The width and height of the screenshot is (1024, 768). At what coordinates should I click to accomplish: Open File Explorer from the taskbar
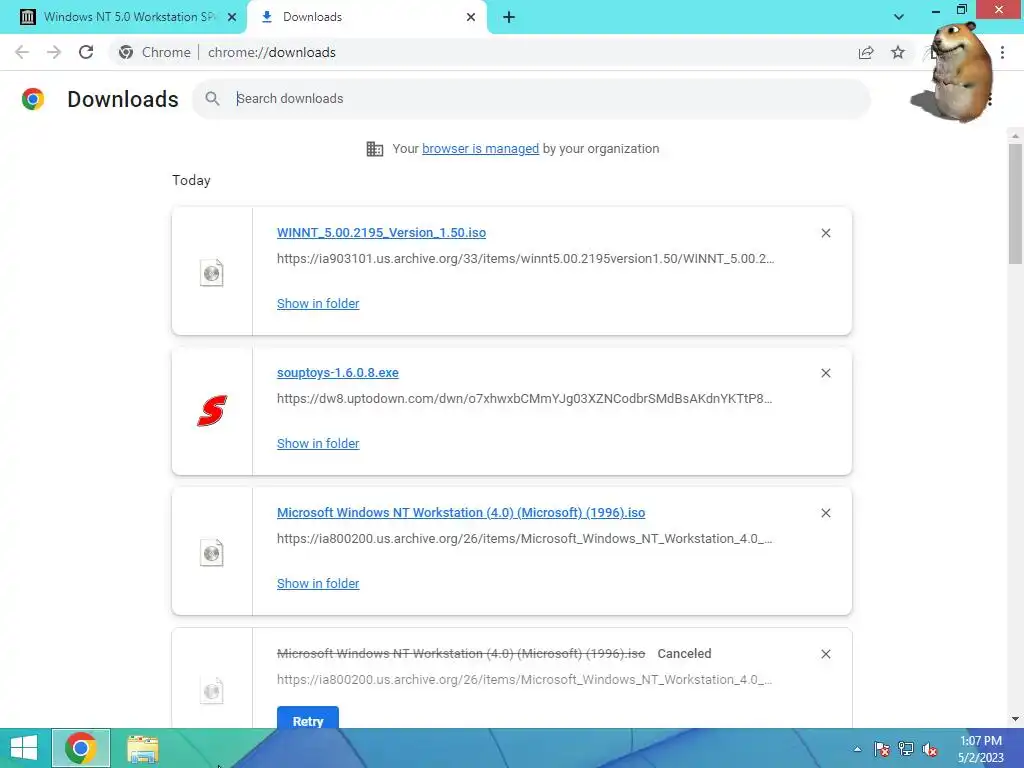click(x=143, y=749)
